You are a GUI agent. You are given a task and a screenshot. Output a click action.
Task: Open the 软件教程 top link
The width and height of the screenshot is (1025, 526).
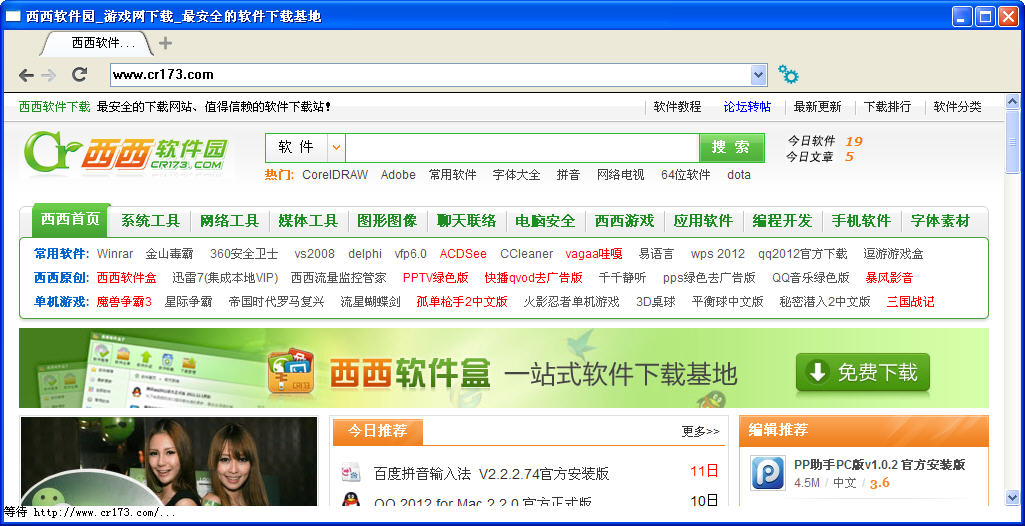pyautogui.click(x=677, y=107)
